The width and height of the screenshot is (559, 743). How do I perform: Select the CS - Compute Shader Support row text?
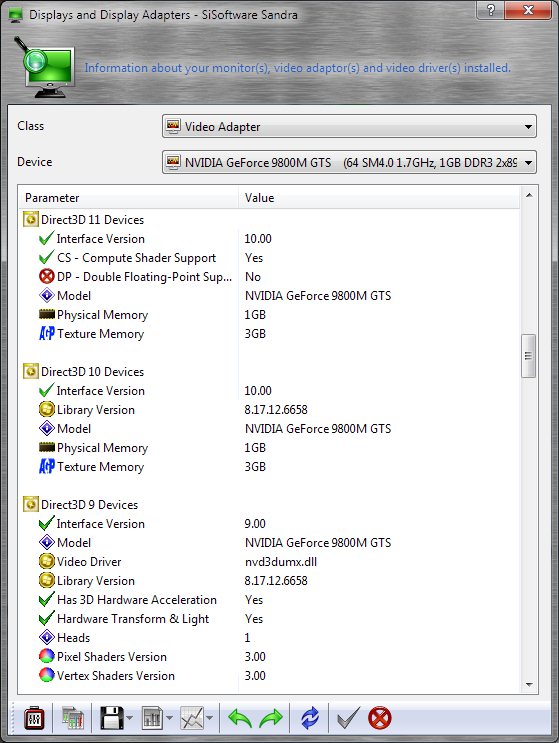pyautogui.click(x=136, y=258)
